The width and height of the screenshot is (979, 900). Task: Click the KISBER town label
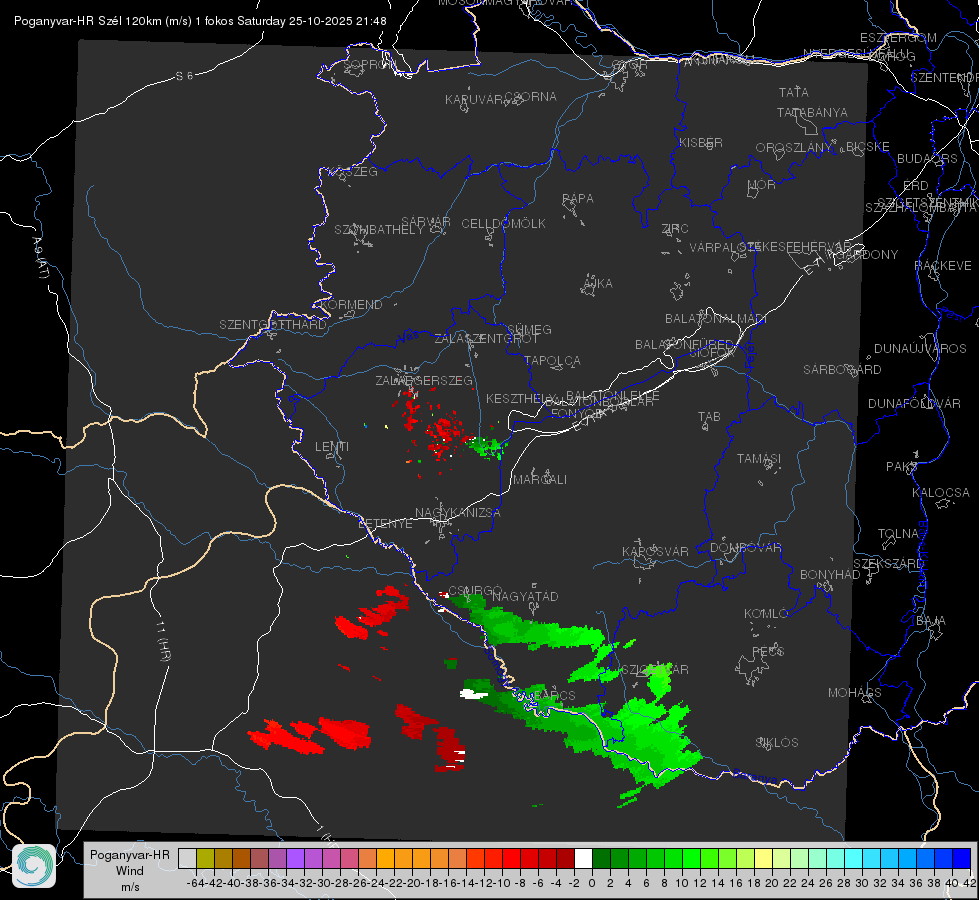point(701,142)
